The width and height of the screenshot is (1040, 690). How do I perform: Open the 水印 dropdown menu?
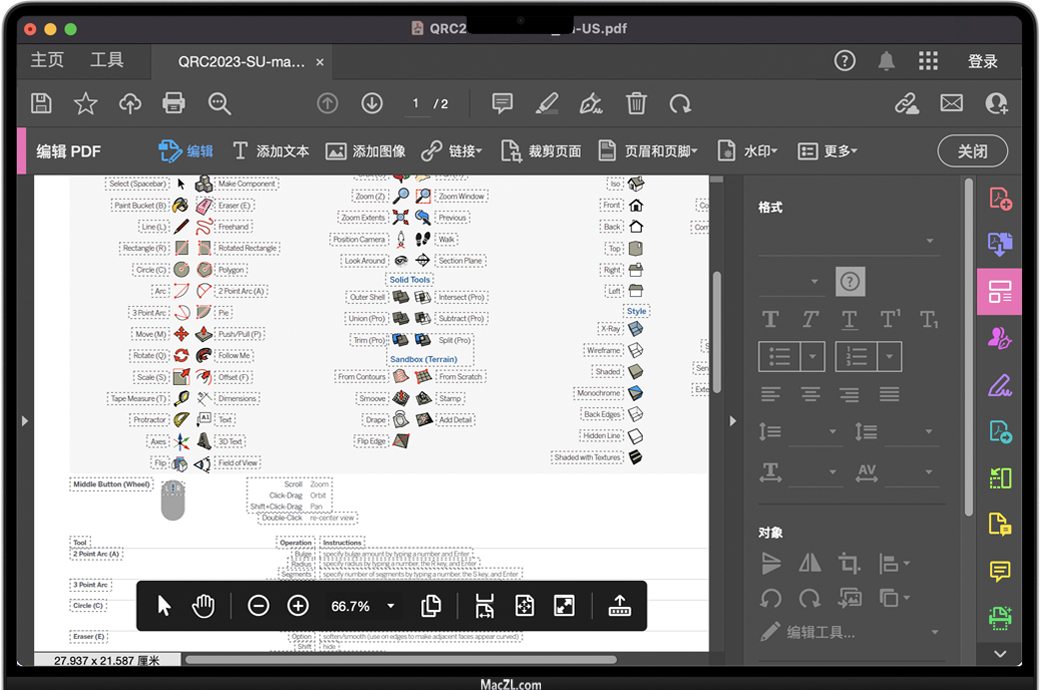pos(748,151)
